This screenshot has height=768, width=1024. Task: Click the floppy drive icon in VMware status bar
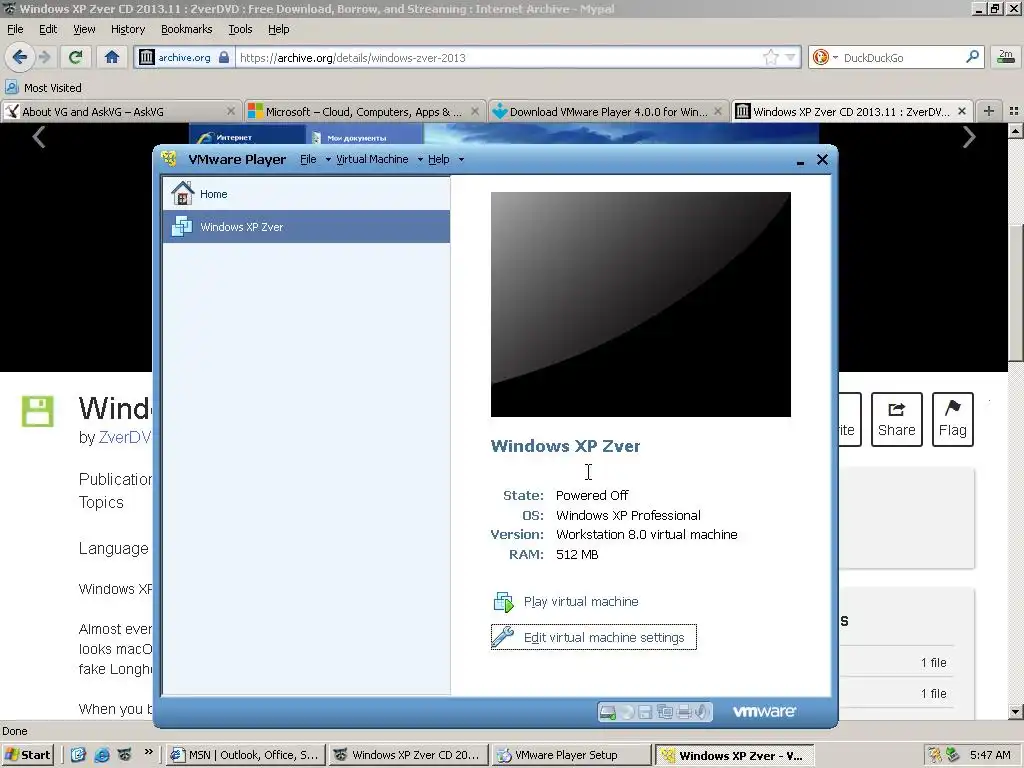click(x=645, y=712)
